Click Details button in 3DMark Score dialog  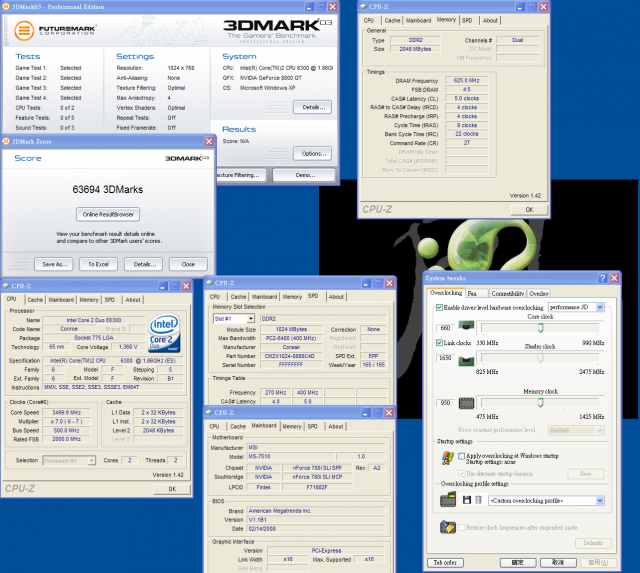(x=144, y=264)
